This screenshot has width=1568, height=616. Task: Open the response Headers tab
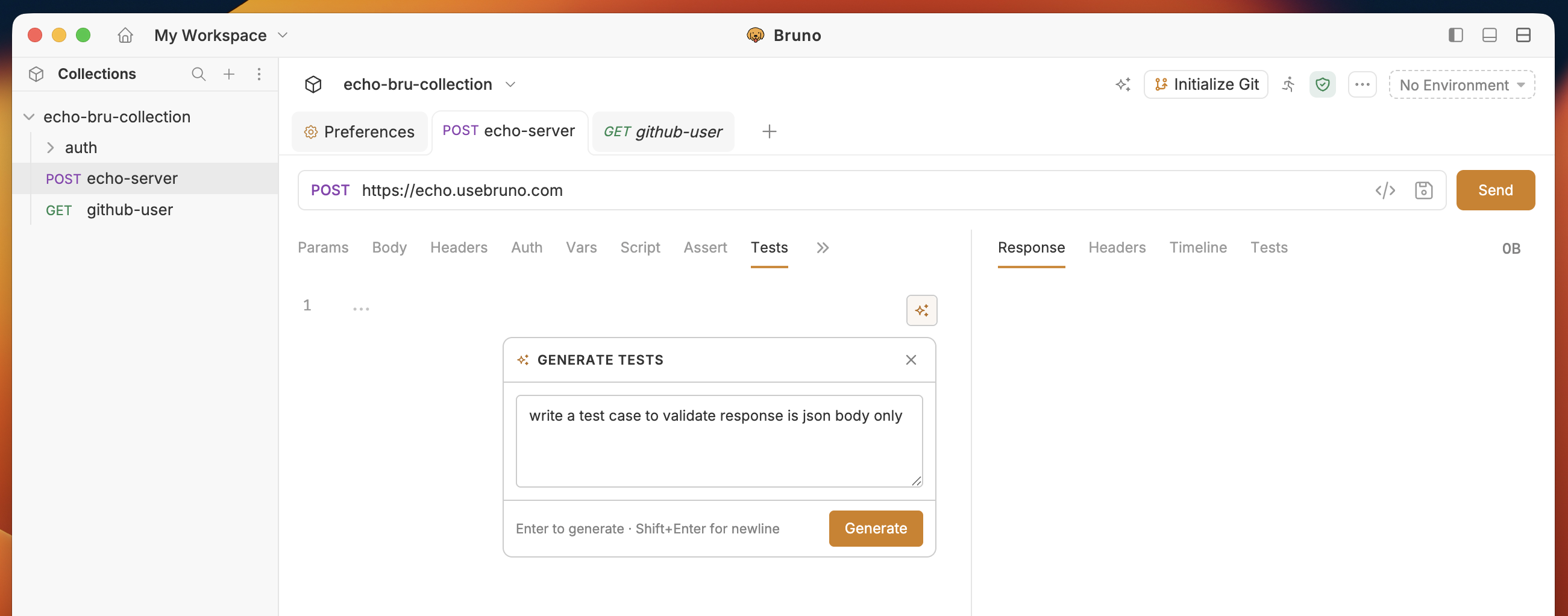(1117, 248)
